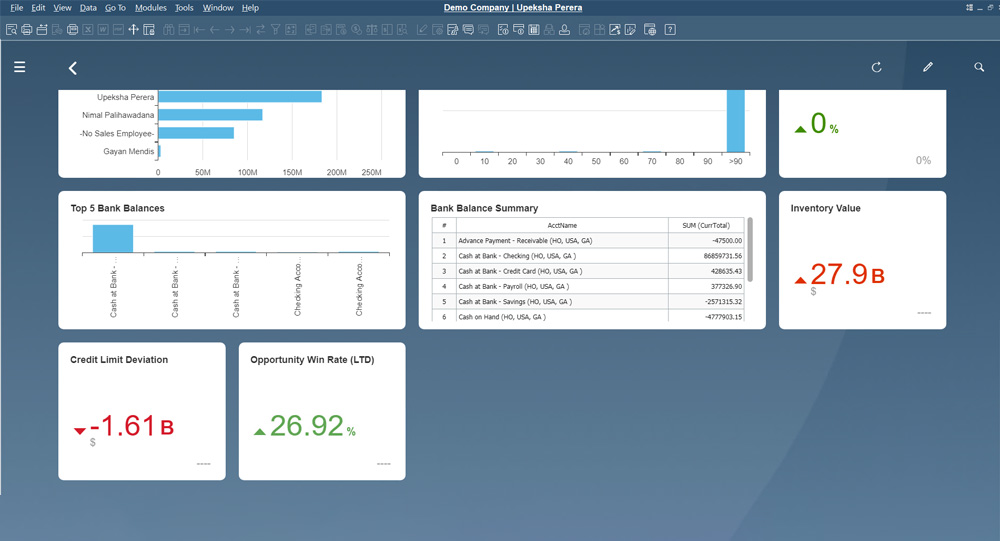Click the back arrow icon

pyautogui.click(x=73, y=68)
